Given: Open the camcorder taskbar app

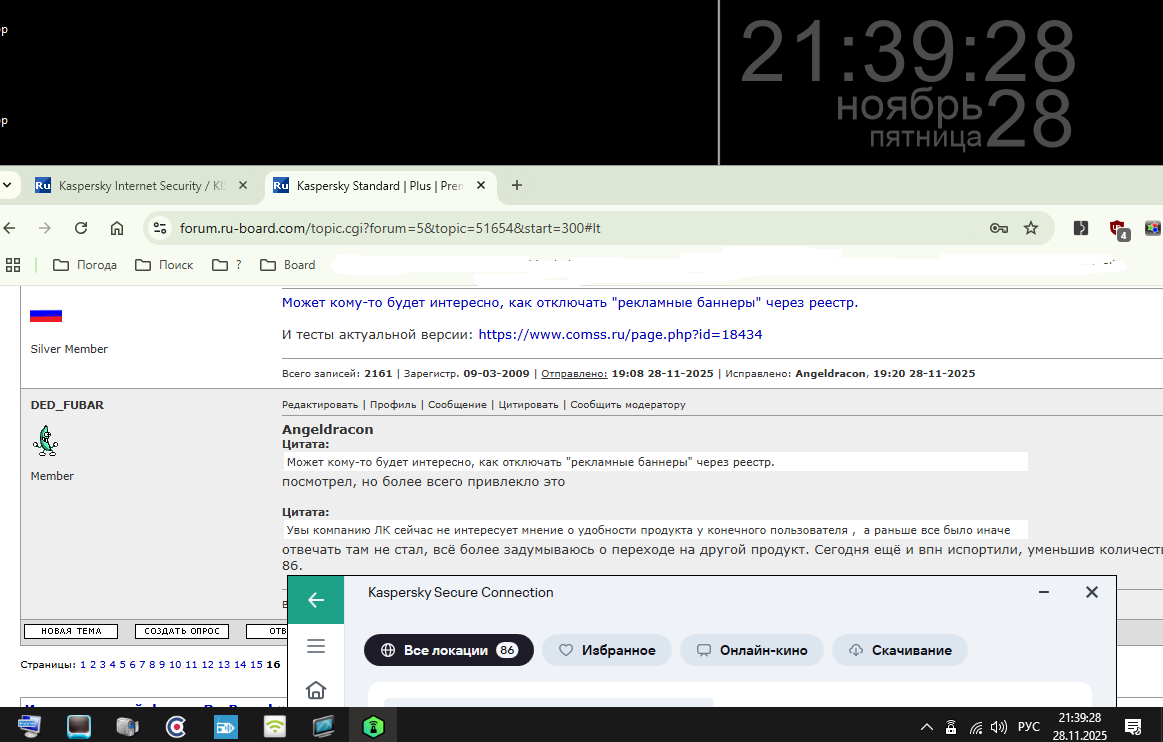Looking at the screenshot, I should (128, 726).
